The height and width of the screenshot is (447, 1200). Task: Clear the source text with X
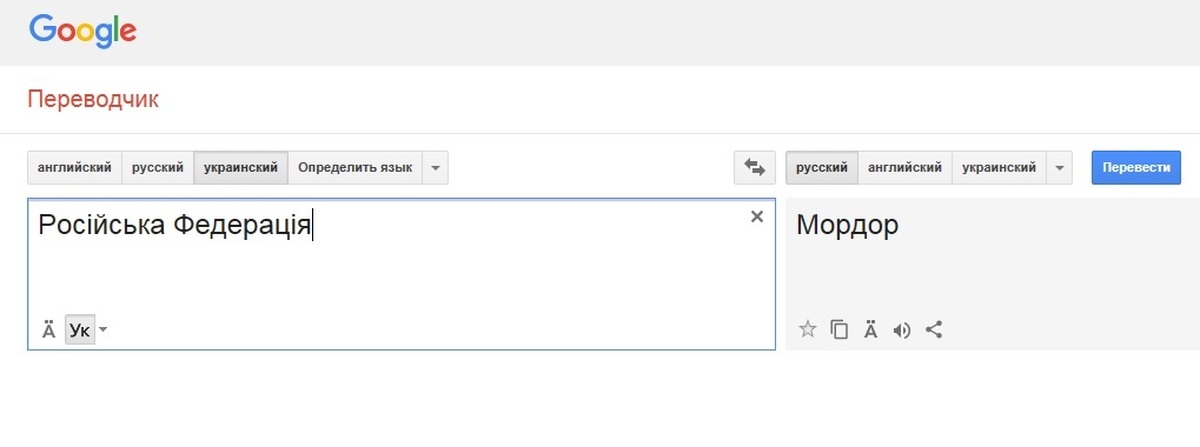(757, 217)
